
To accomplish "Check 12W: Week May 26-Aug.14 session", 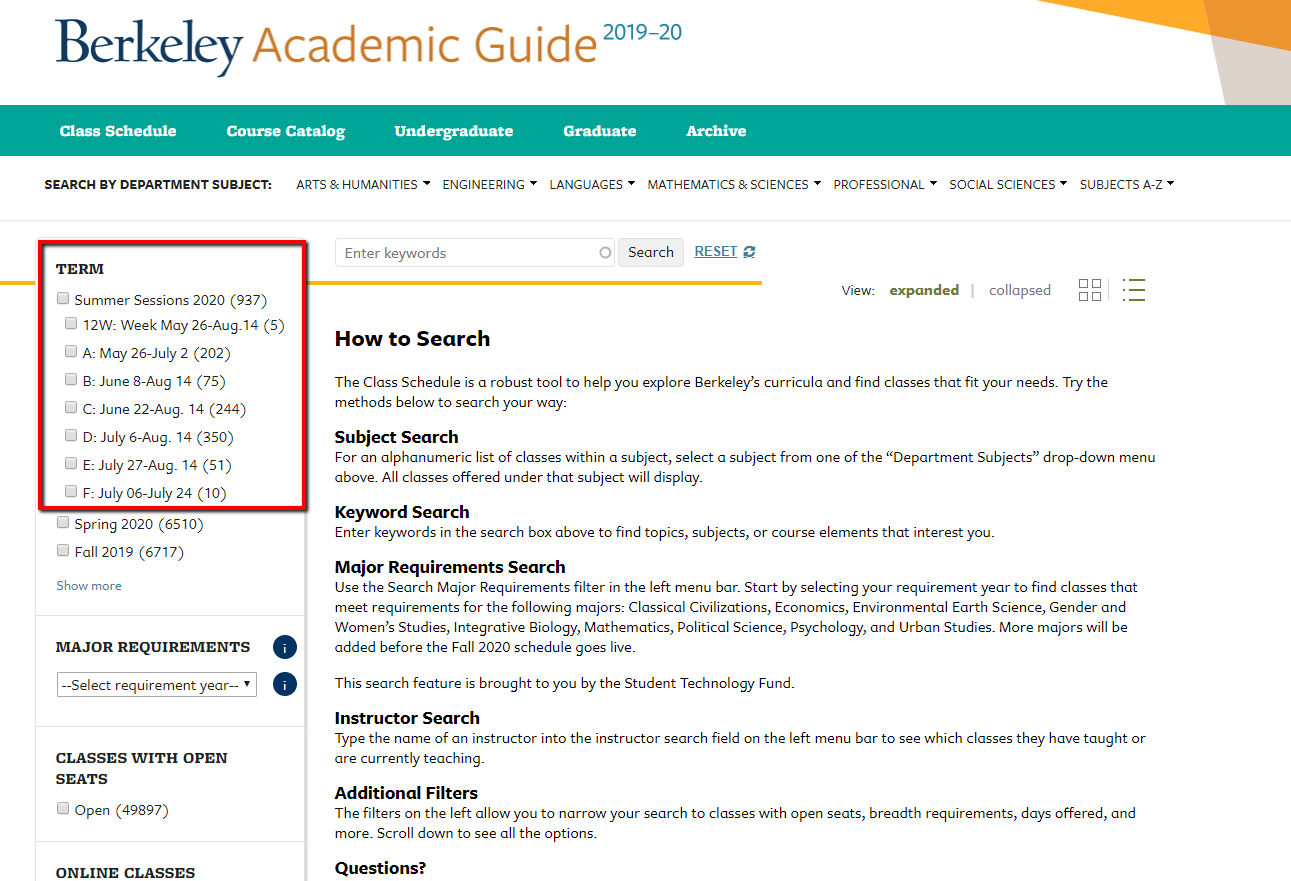I will tap(71, 323).
